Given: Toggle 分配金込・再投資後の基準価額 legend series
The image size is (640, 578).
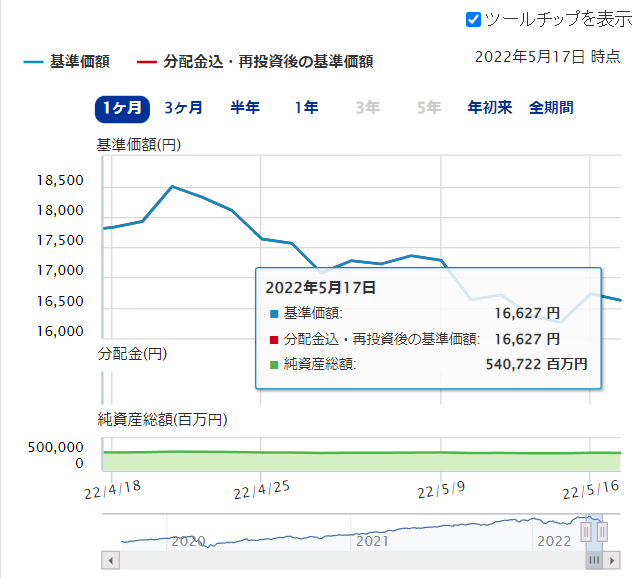Looking at the screenshot, I should point(254,62).
